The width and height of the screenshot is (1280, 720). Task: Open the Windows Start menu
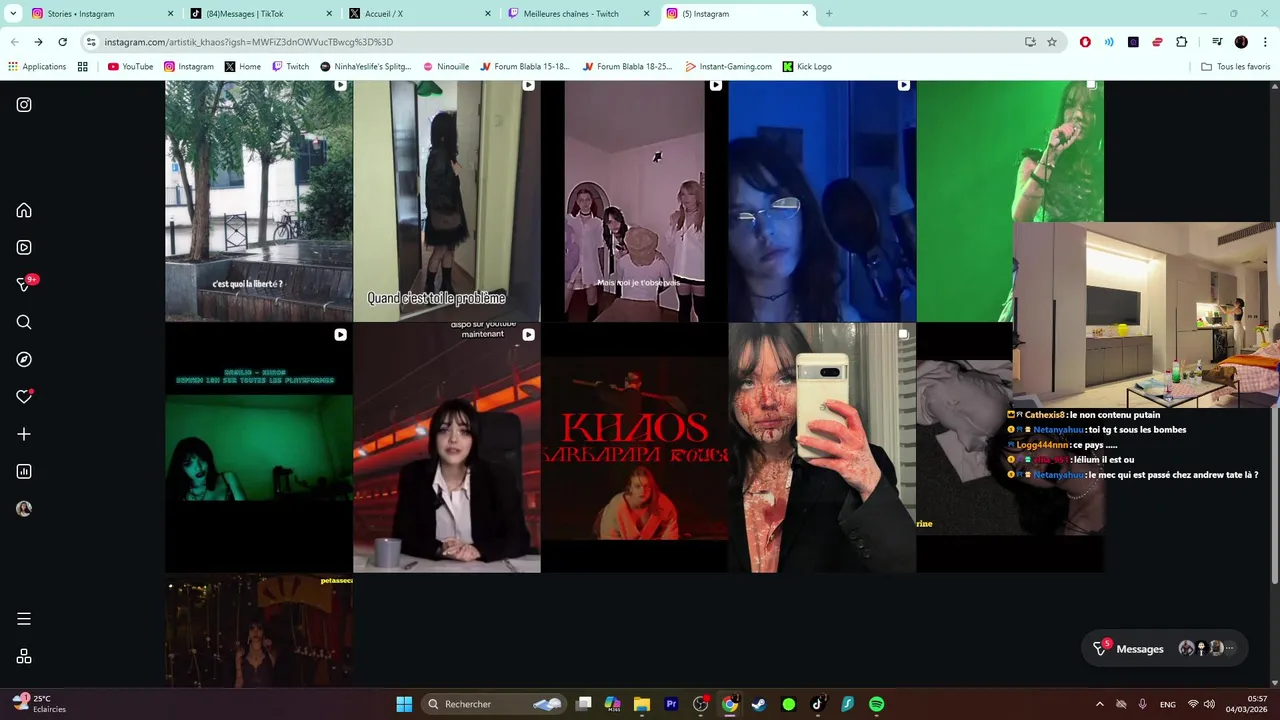(x=404, y=704)
